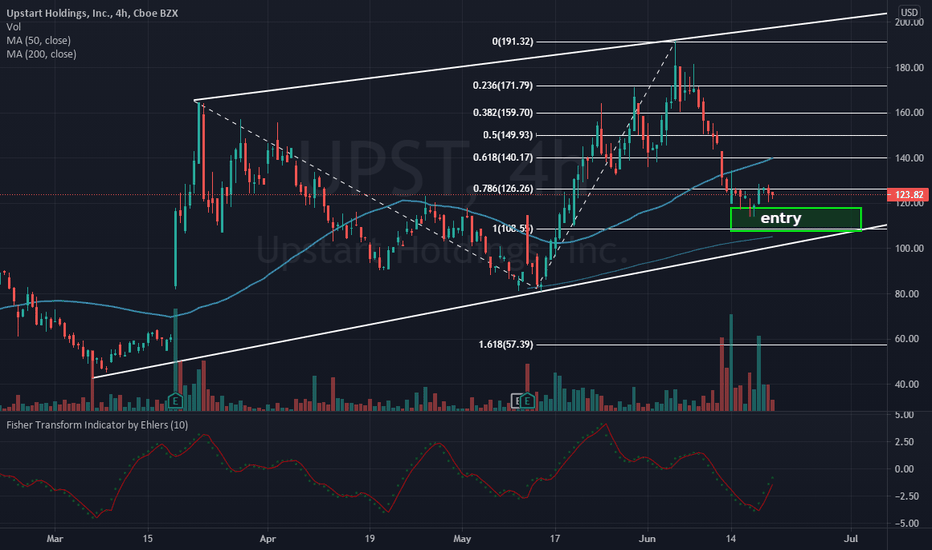Click the green earnings E marker in March

click(x=175, y=401)
